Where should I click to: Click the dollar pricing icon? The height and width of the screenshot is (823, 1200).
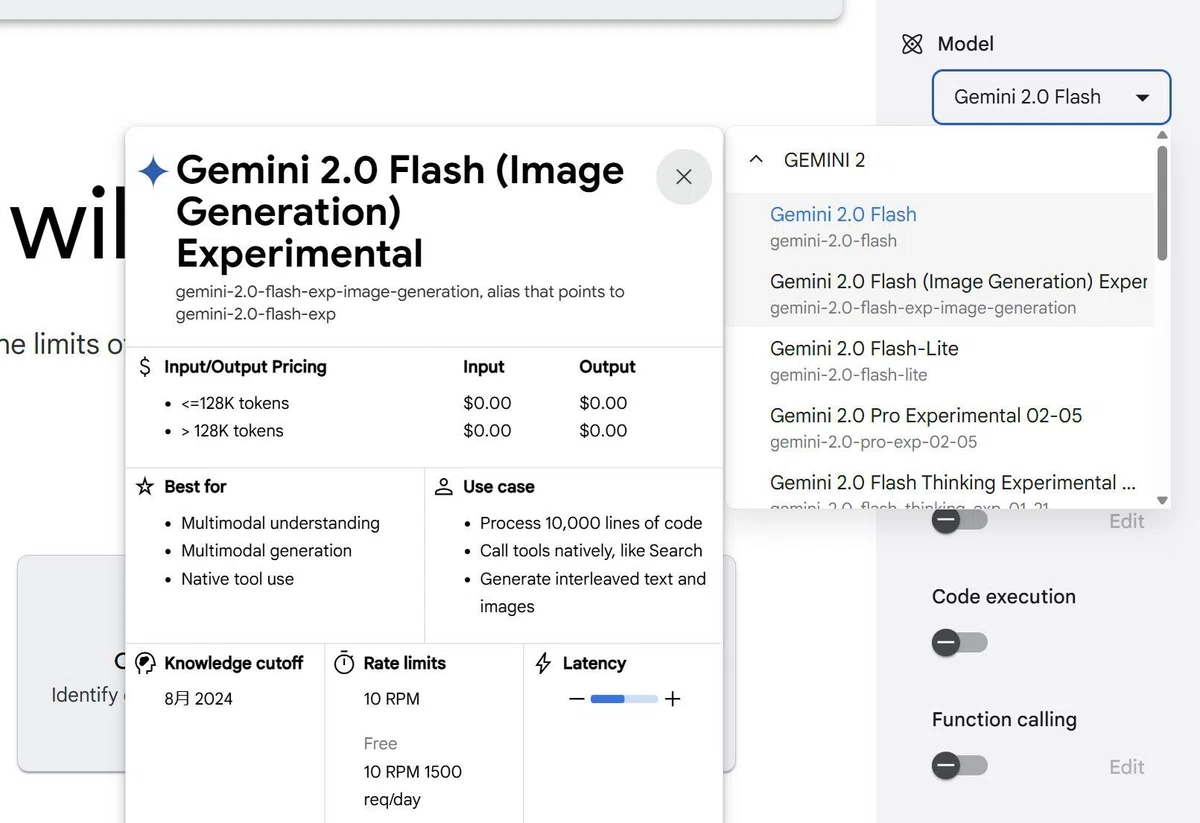click(x=146, y=367)
